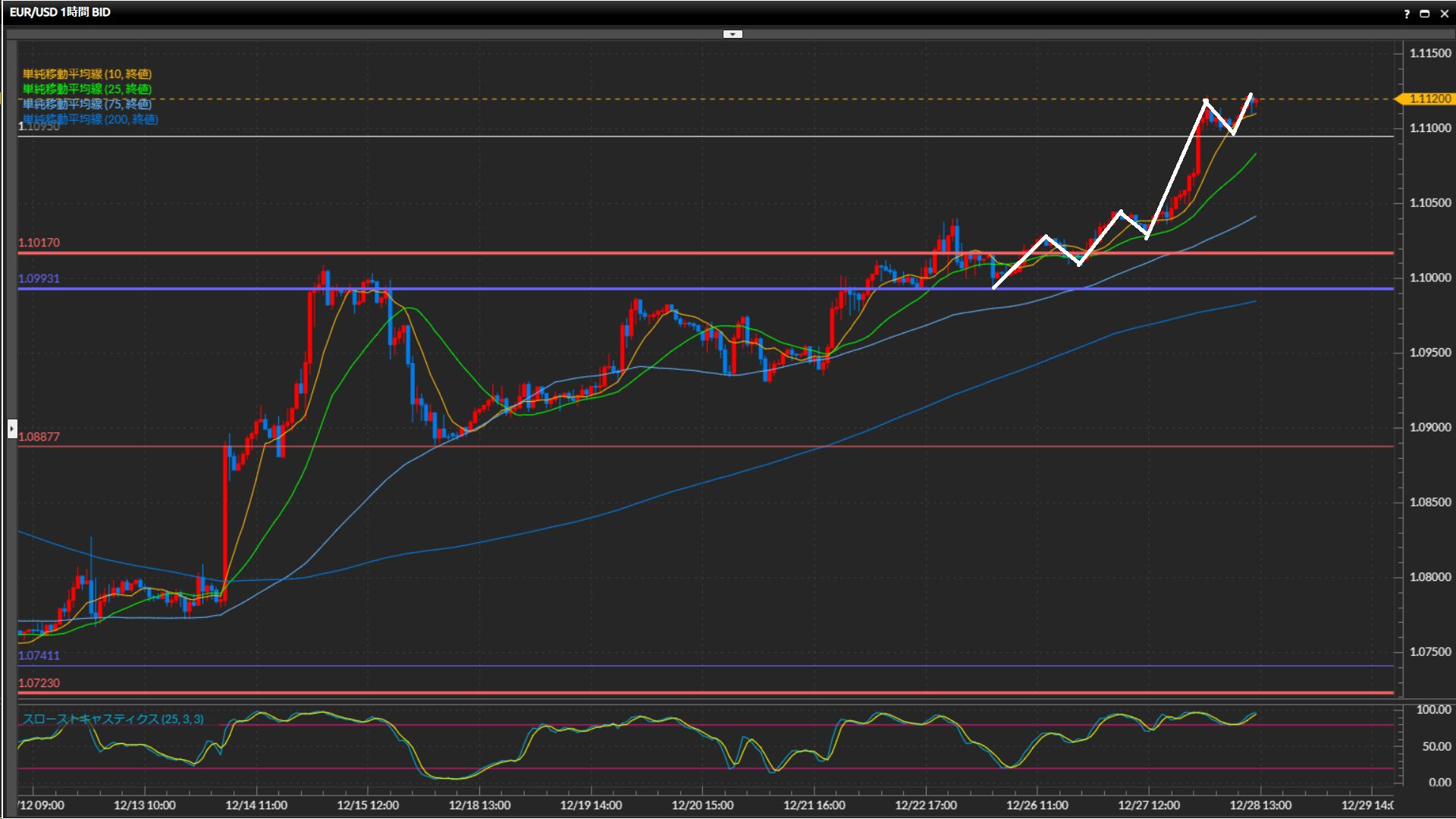The height and width of the screenshot is (819, 1456).
Task: Click the orange 1.11200 current price tag
Action: click(1427, 99)
